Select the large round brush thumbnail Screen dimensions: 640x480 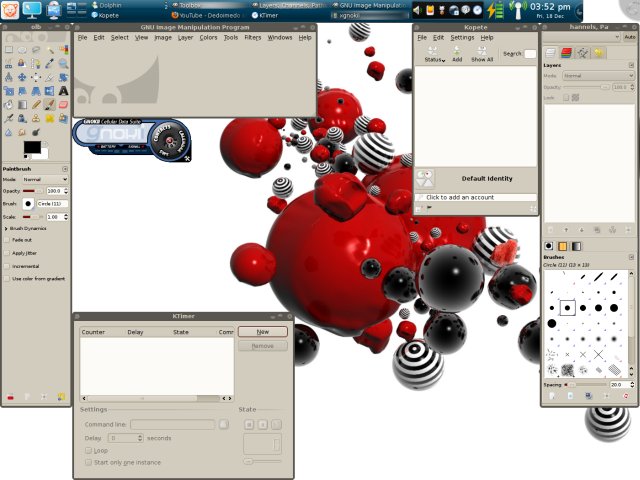551,323
